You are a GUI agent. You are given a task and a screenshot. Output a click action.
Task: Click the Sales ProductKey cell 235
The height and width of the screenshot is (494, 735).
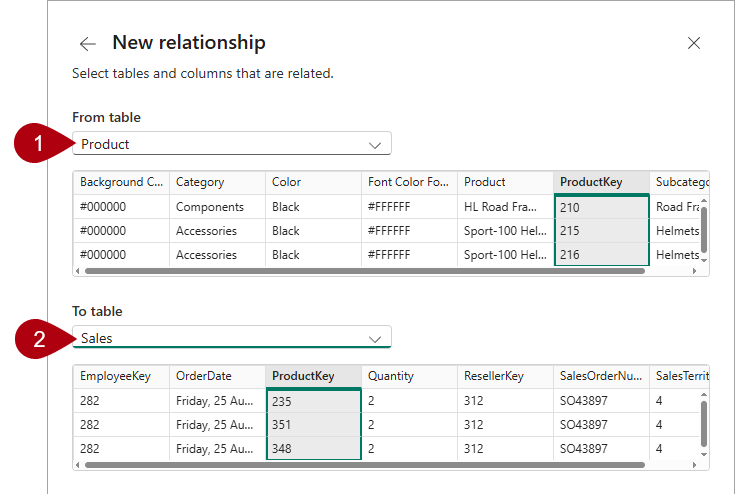point(313,401)
